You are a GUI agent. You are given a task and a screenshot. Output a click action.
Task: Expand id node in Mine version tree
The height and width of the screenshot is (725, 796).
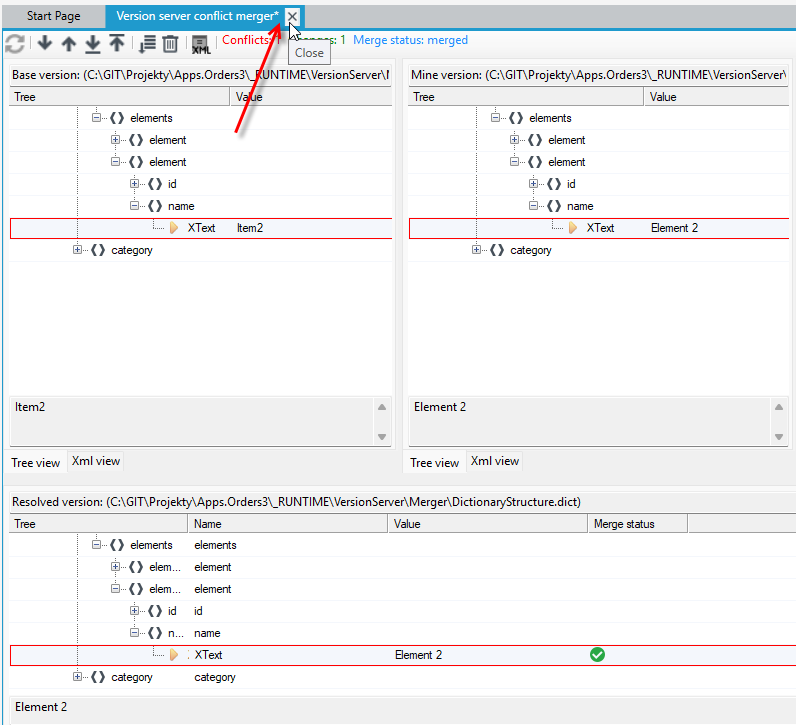[533, 183]
